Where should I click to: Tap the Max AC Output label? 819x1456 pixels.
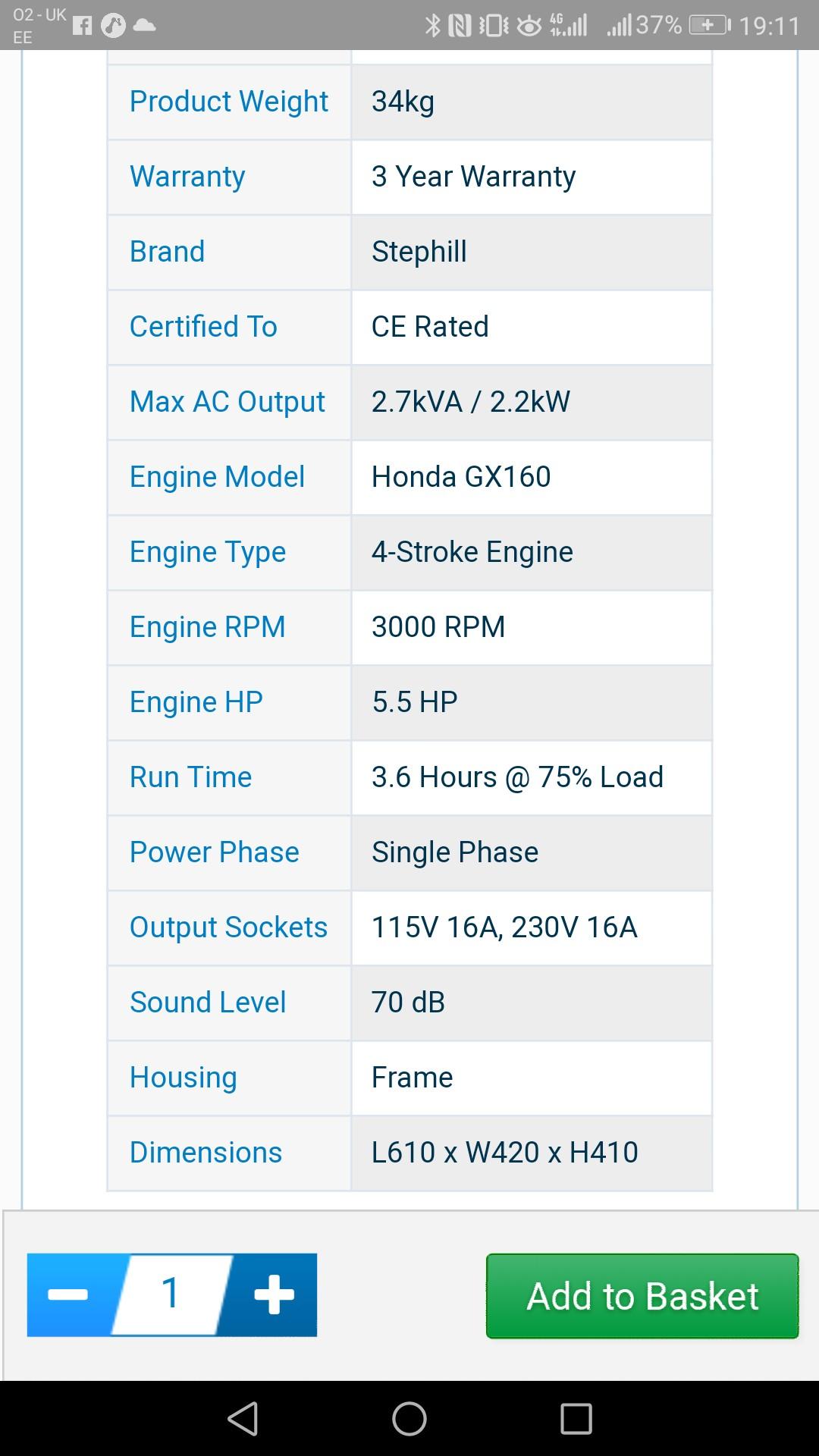pos(227,402)
